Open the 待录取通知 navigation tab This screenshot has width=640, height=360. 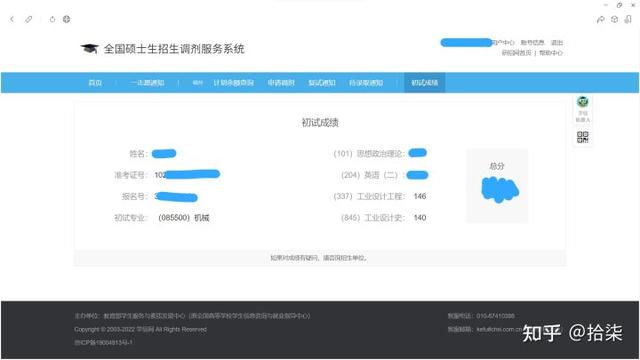pos(366,83)
